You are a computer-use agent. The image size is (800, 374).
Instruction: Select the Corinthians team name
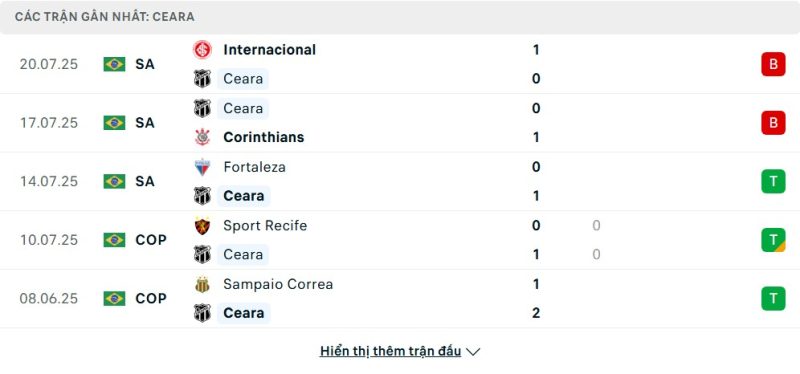263,137
